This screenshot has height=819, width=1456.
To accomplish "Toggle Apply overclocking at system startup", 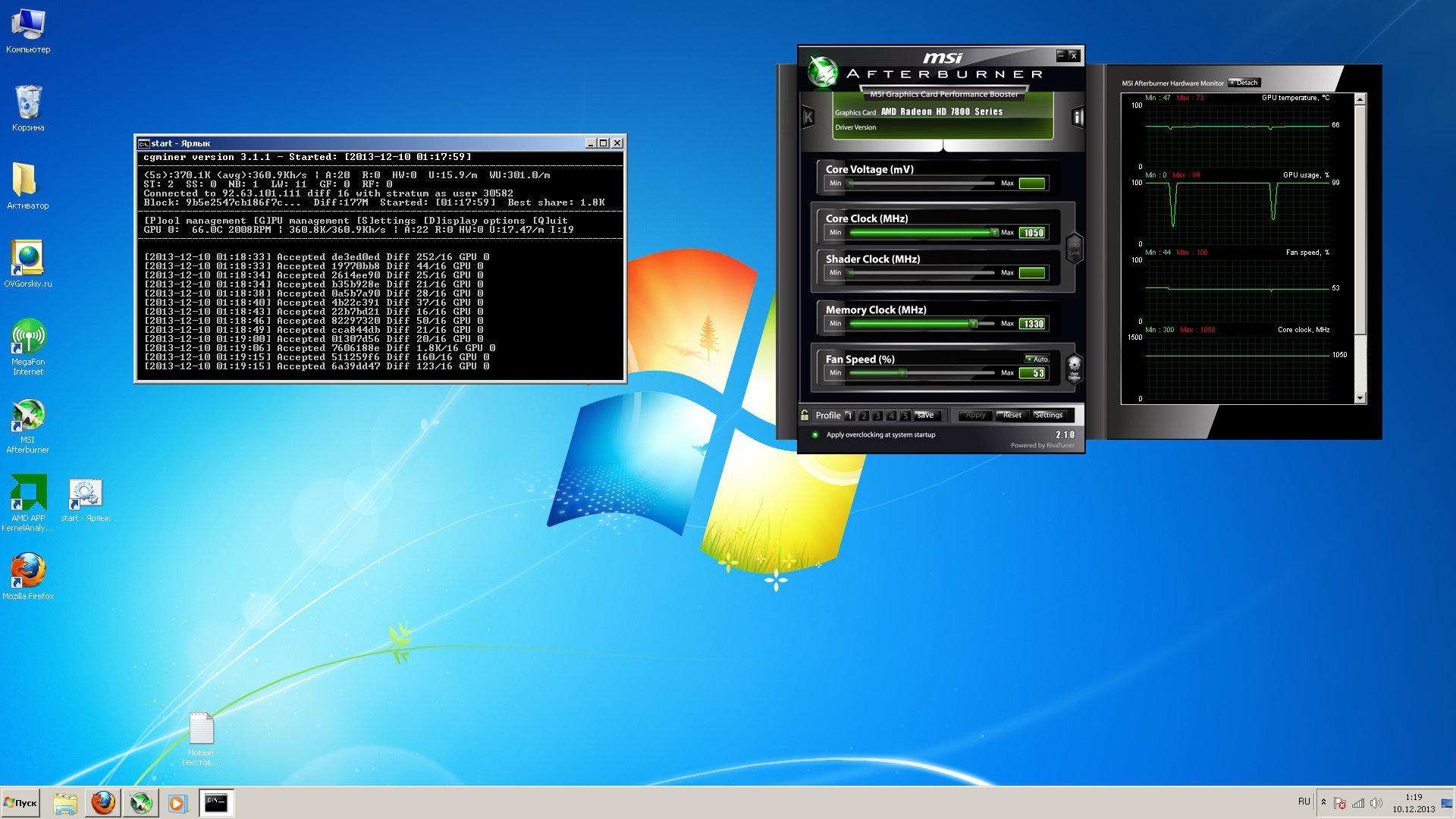I will click(815, 435).
